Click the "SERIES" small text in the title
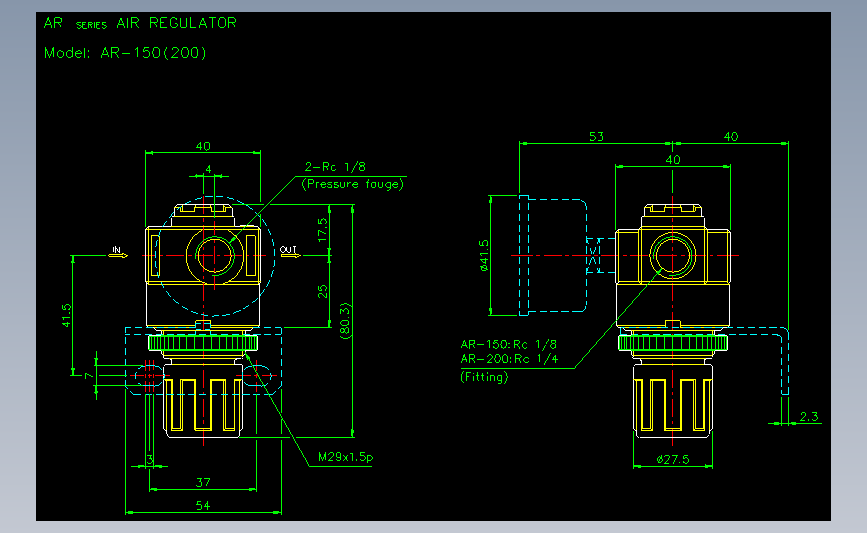This screenshot has width=867, height=533. (x=91, y=25)
